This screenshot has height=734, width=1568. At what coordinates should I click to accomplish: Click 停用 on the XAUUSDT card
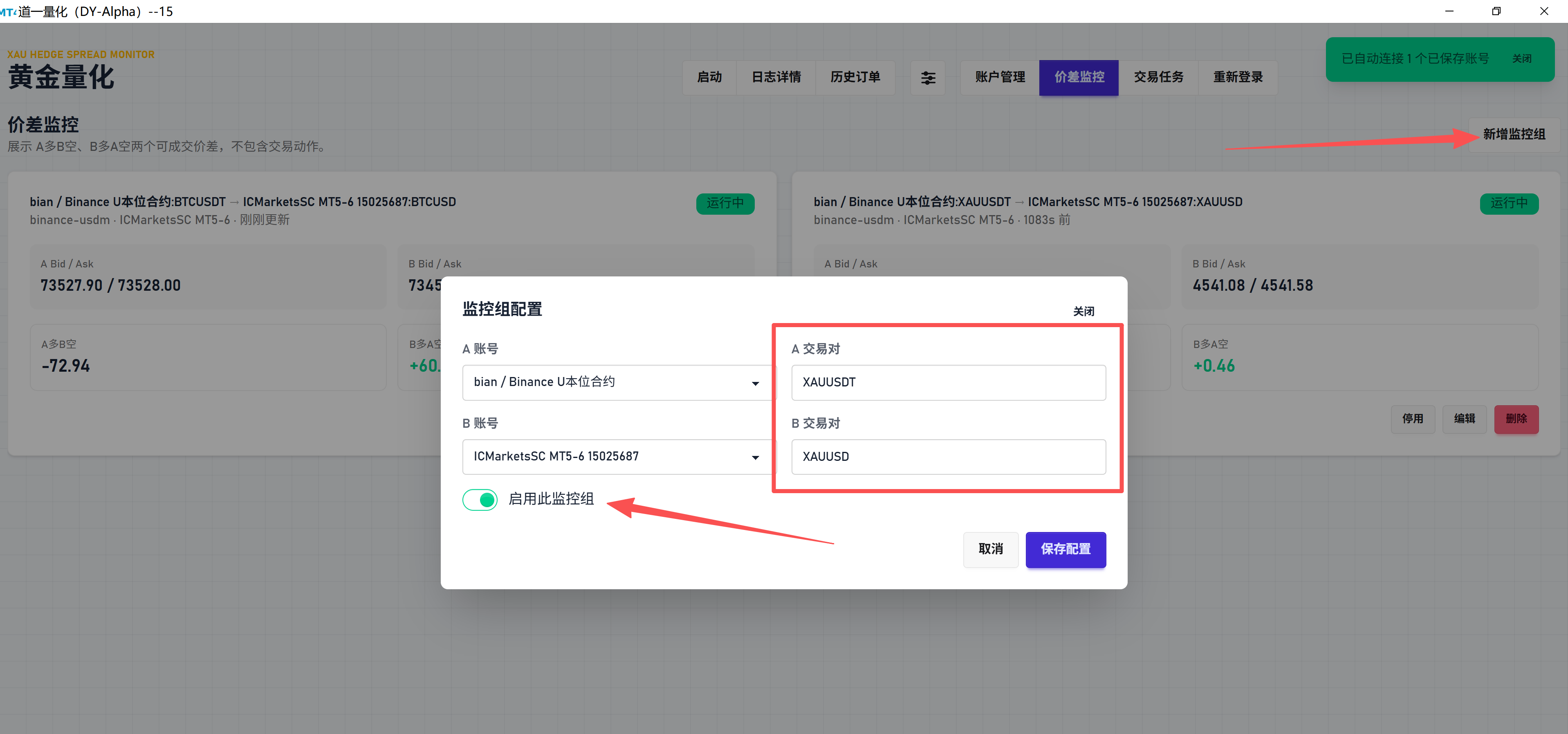tap(1412, 420)
